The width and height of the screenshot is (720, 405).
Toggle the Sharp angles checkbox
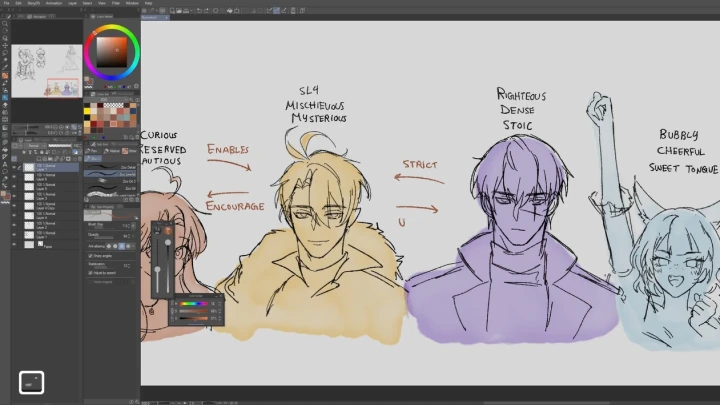pyautogui.click(x=90, y=255)
